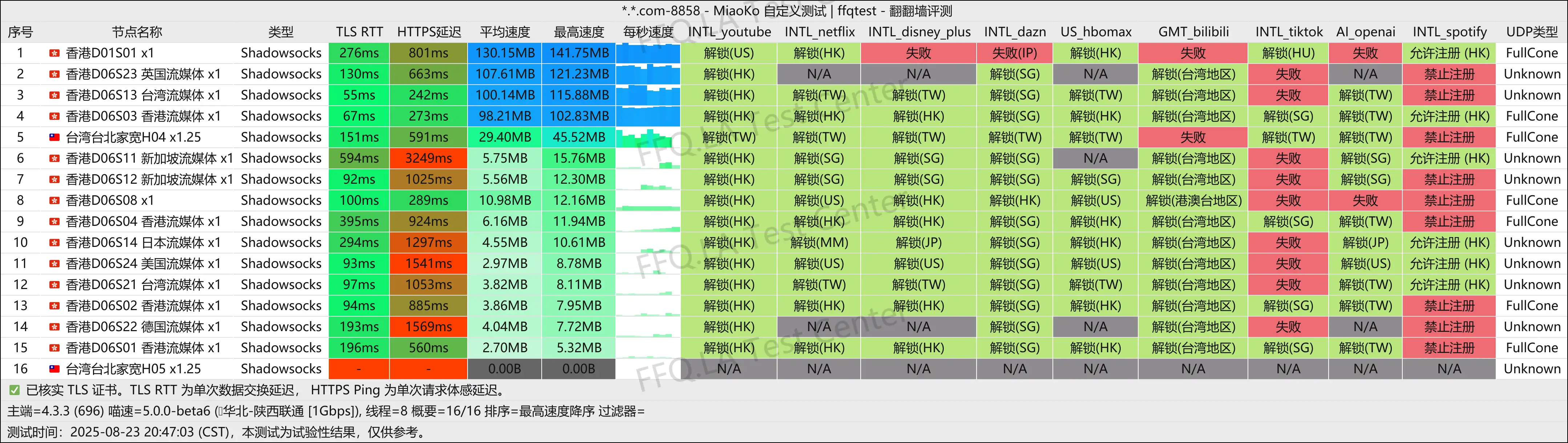Click the flag icon beside 香港D06S14 日本流媒体
This screenshot has height=443, width=1568.
point(54,243)
